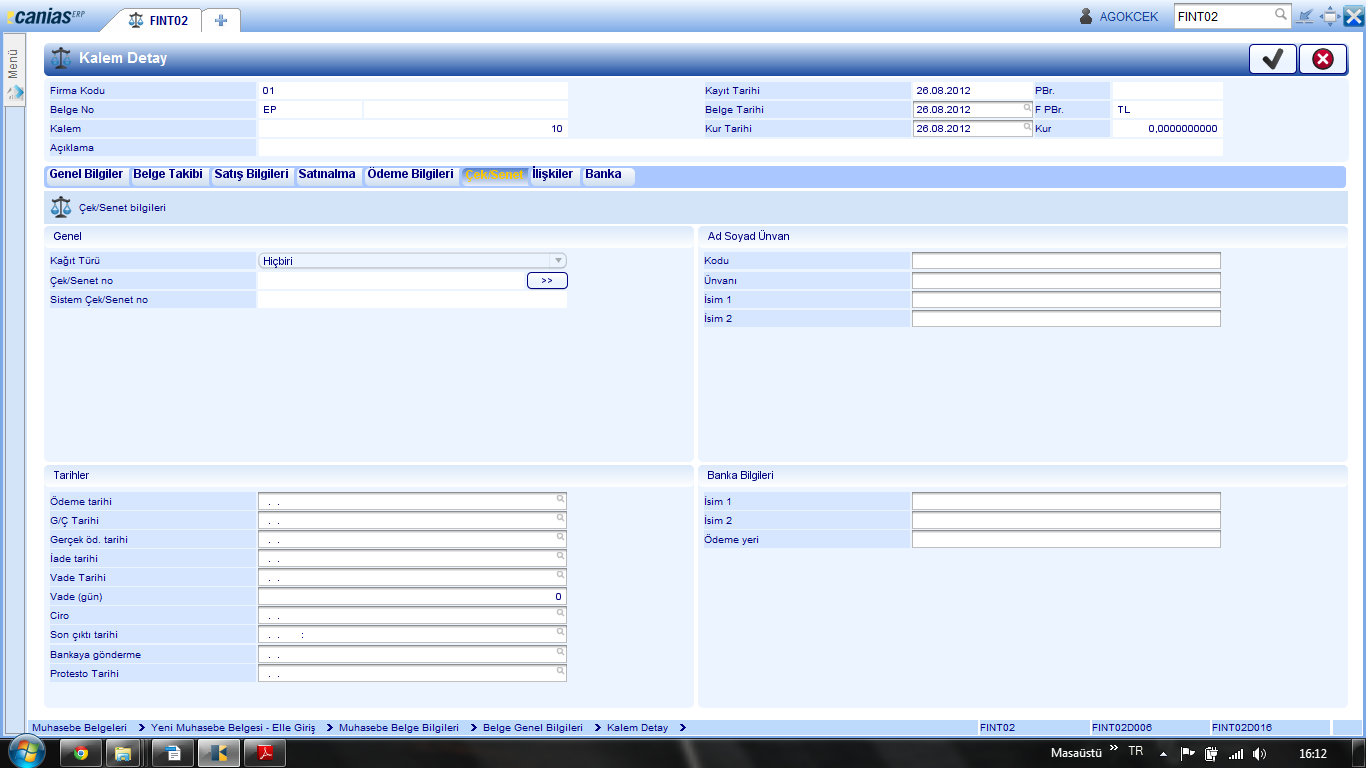This screenshot has width=1366, height=768.
Task: Click the TR language indicator
Action: coord(1136,751)
